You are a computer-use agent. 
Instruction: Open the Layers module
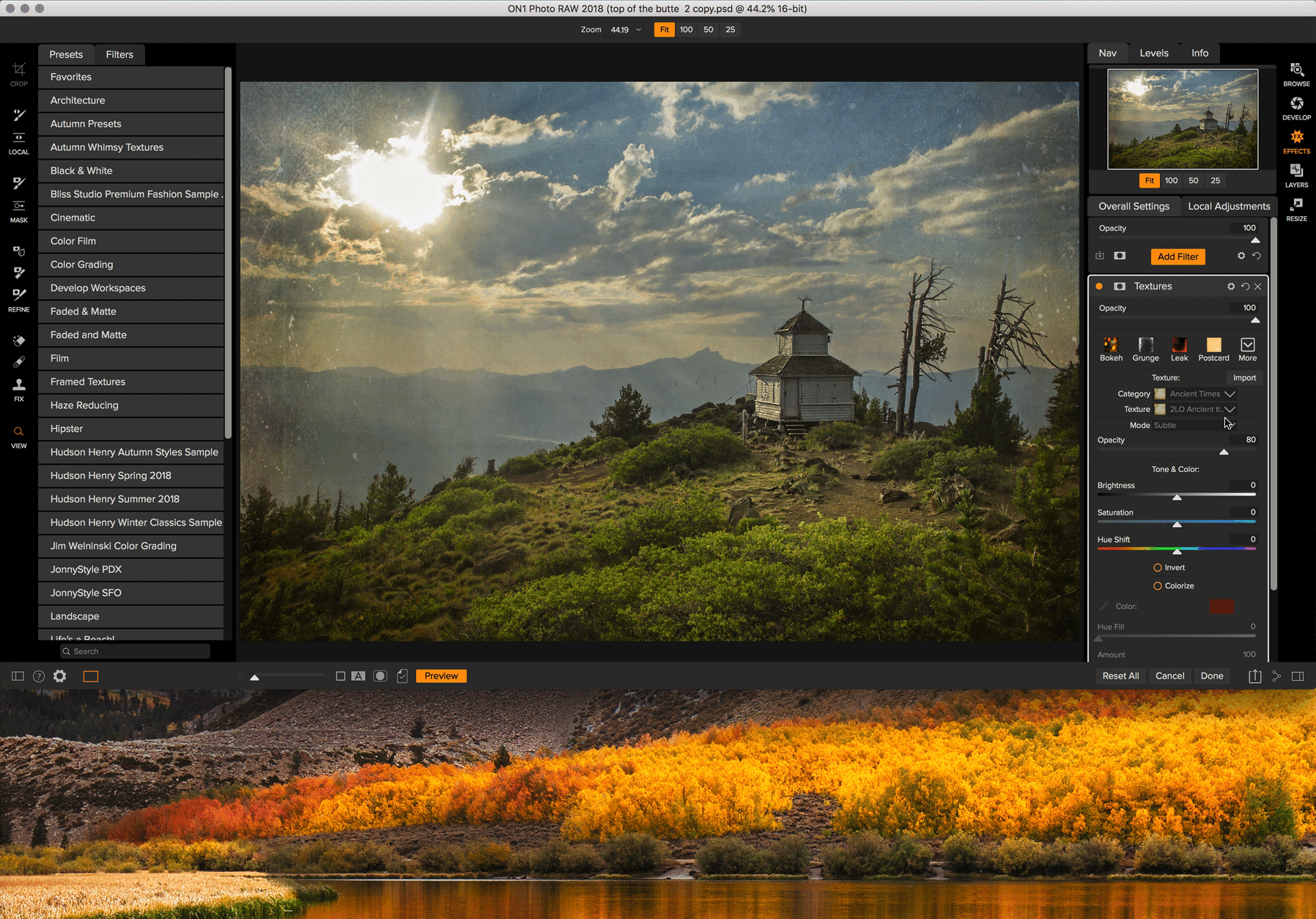coord(1296,175)
